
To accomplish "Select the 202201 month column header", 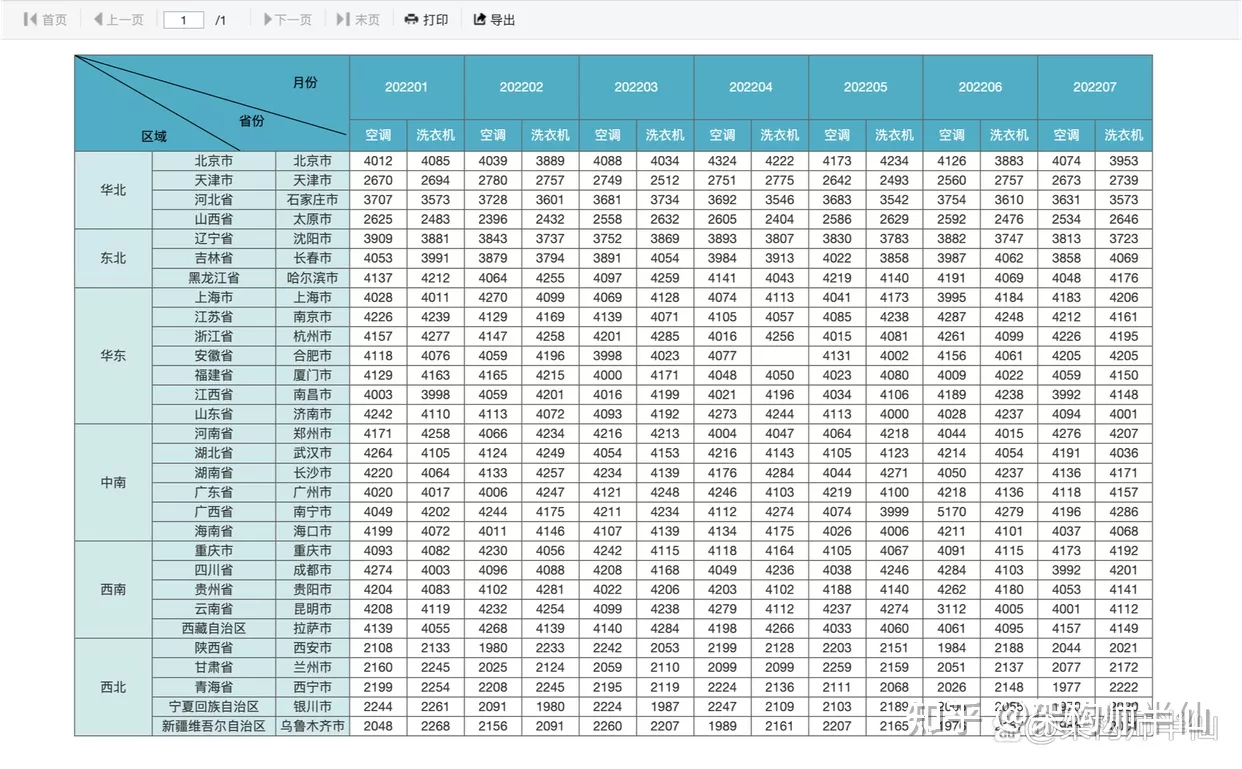I will (407, 87).
